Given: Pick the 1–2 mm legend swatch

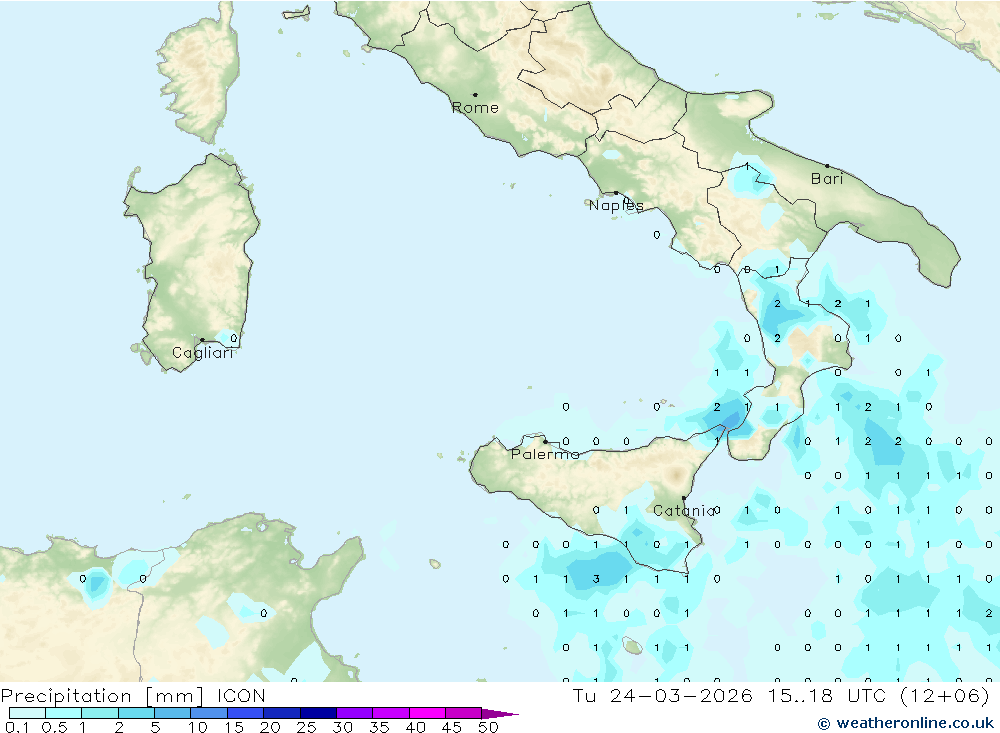Looking at the screenshot, I should click(x=100, y=713).
